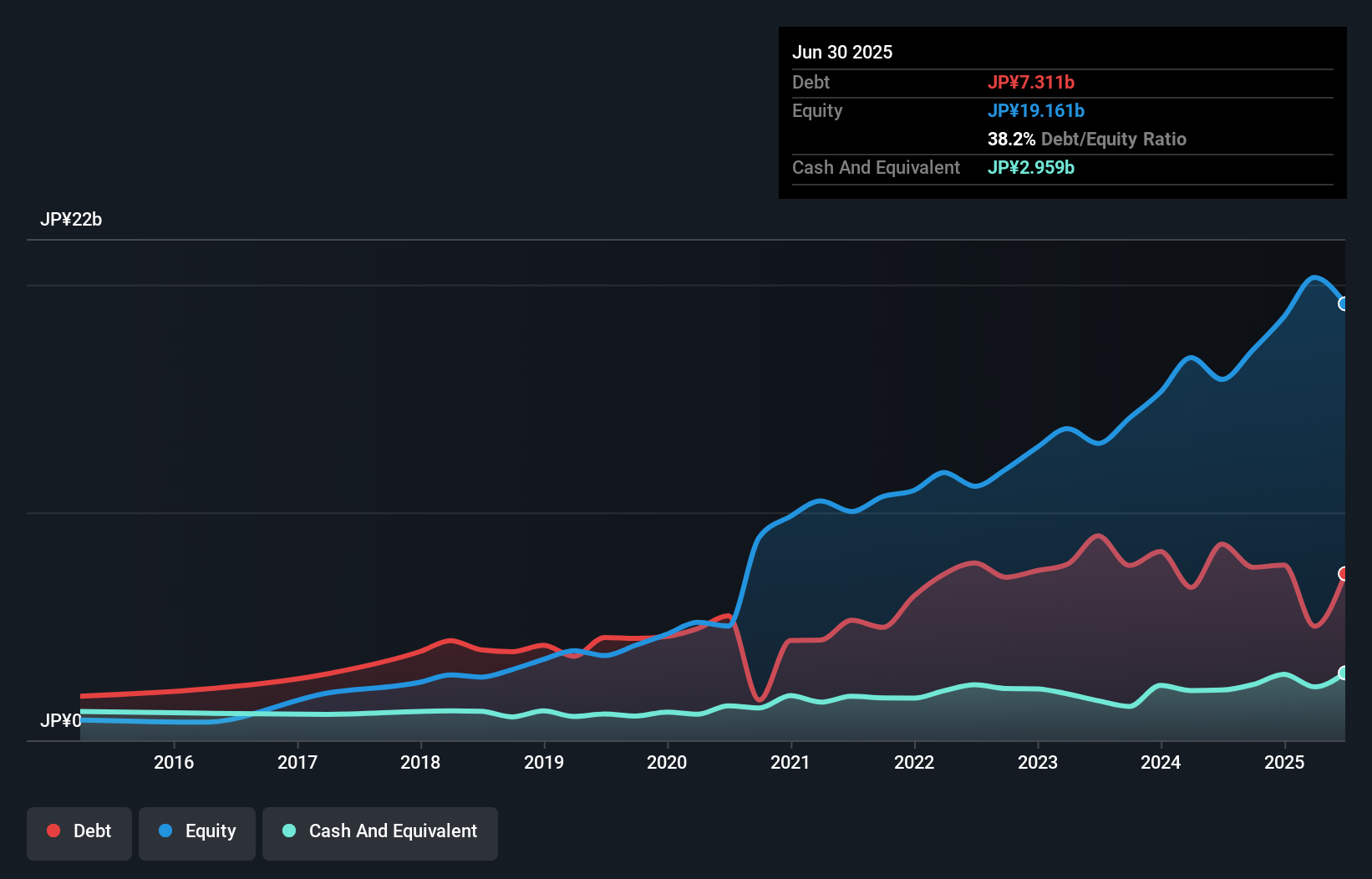Select the 2025 year label on x-axis
The image size is (1372, 879).
tap(1284, 762)
